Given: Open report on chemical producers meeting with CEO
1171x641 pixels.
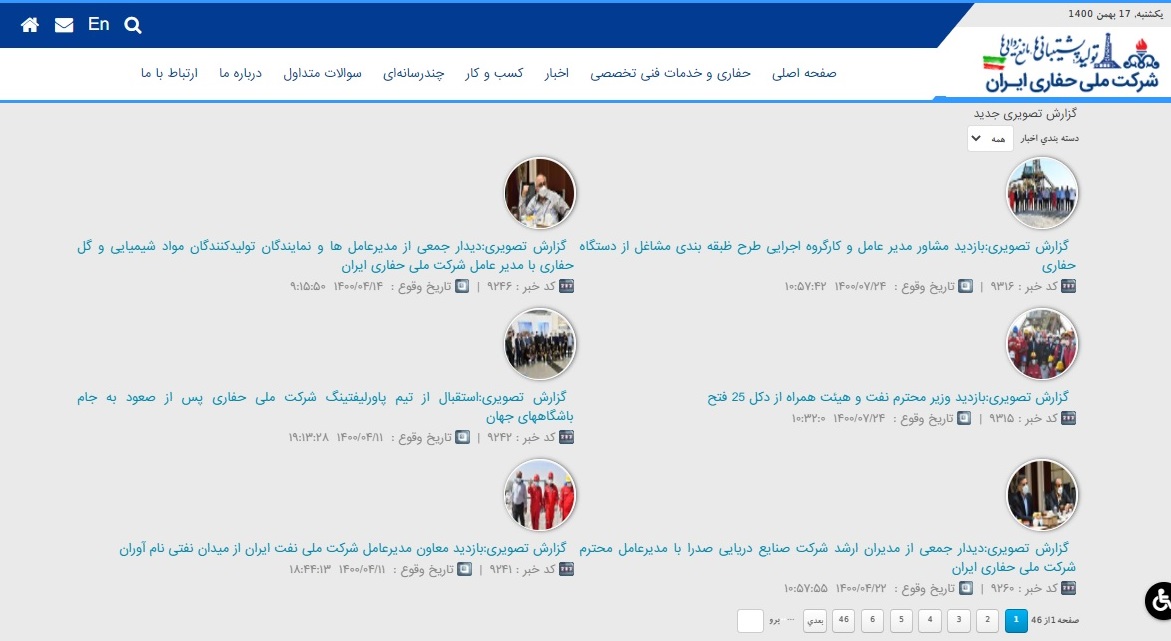Looking at the screenshot, I should click(326, 256).
